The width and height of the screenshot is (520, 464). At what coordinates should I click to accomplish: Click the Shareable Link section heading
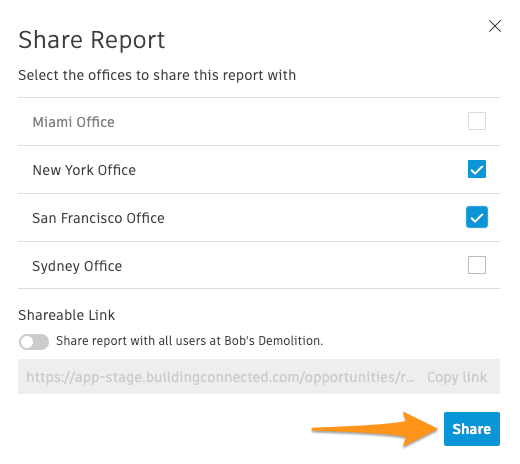67,315
